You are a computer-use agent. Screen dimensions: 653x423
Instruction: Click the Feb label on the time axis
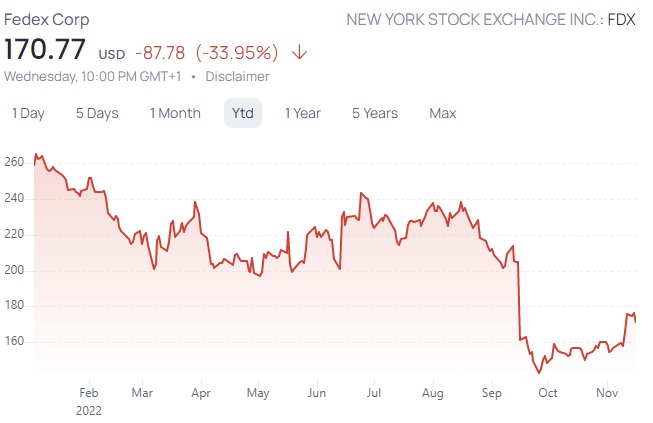click(88, 393)
